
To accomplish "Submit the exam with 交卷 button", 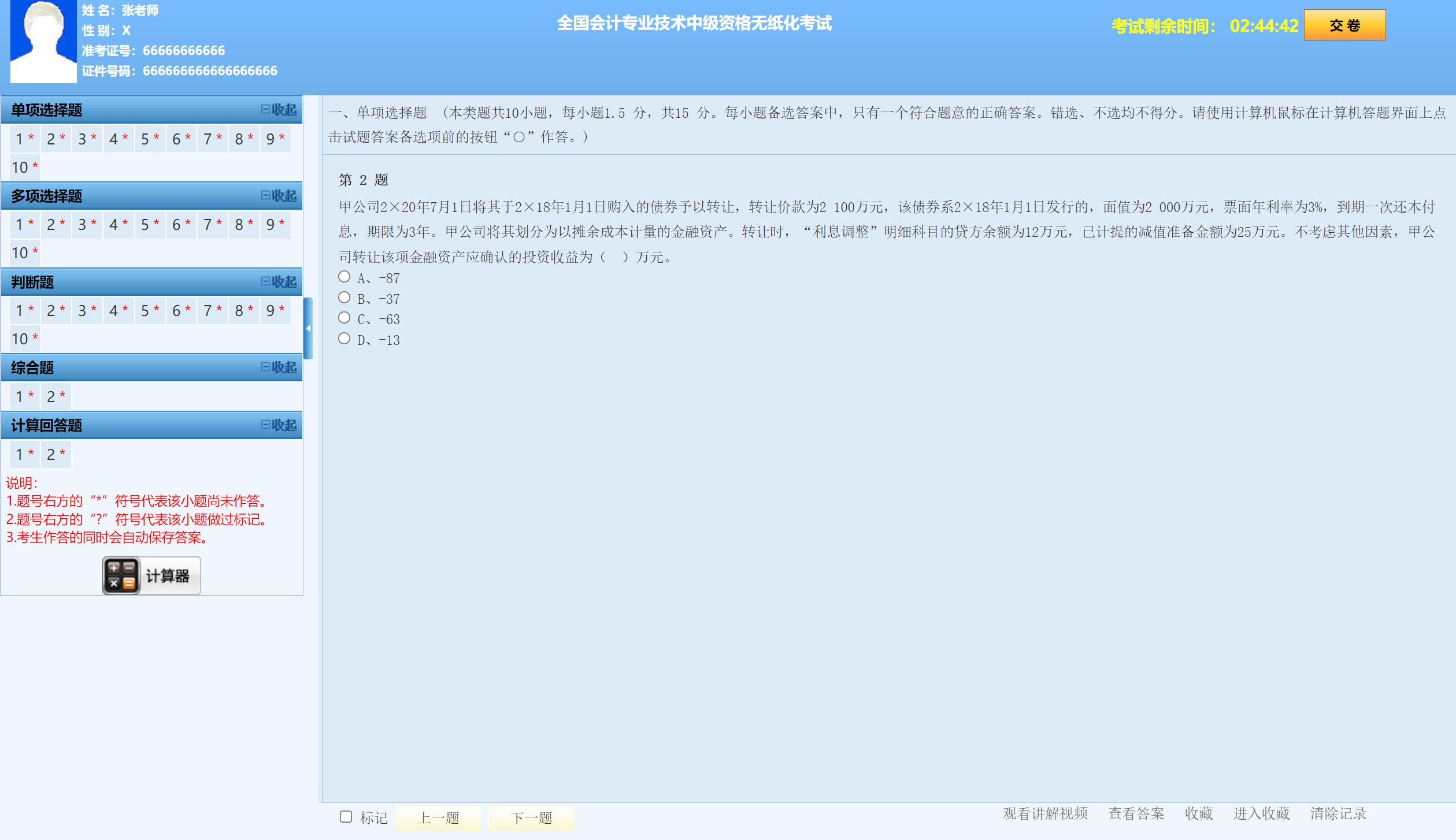I will click(x=1344, y=25).
